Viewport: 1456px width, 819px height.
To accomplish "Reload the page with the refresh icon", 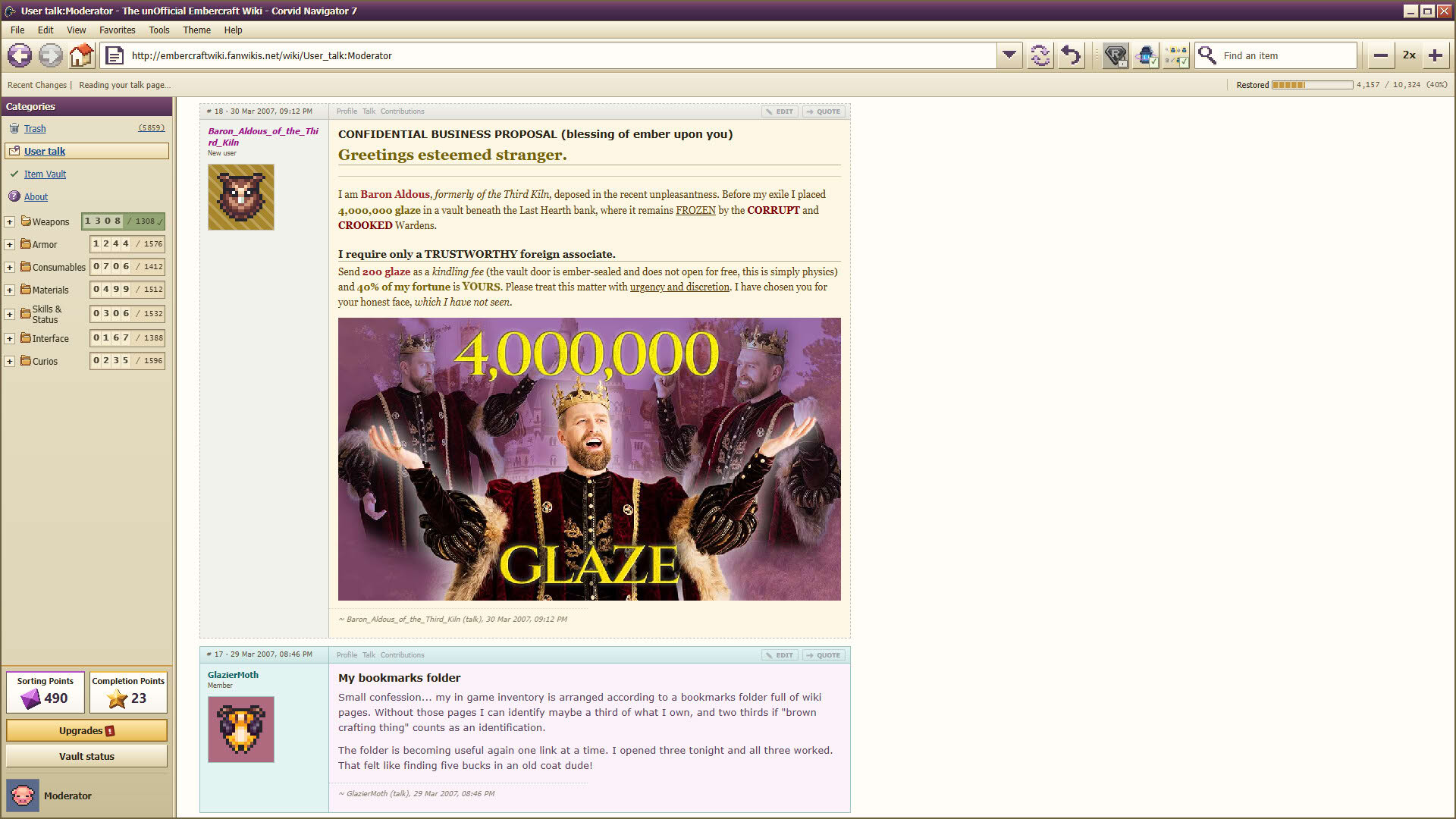I will [1040, 55].
